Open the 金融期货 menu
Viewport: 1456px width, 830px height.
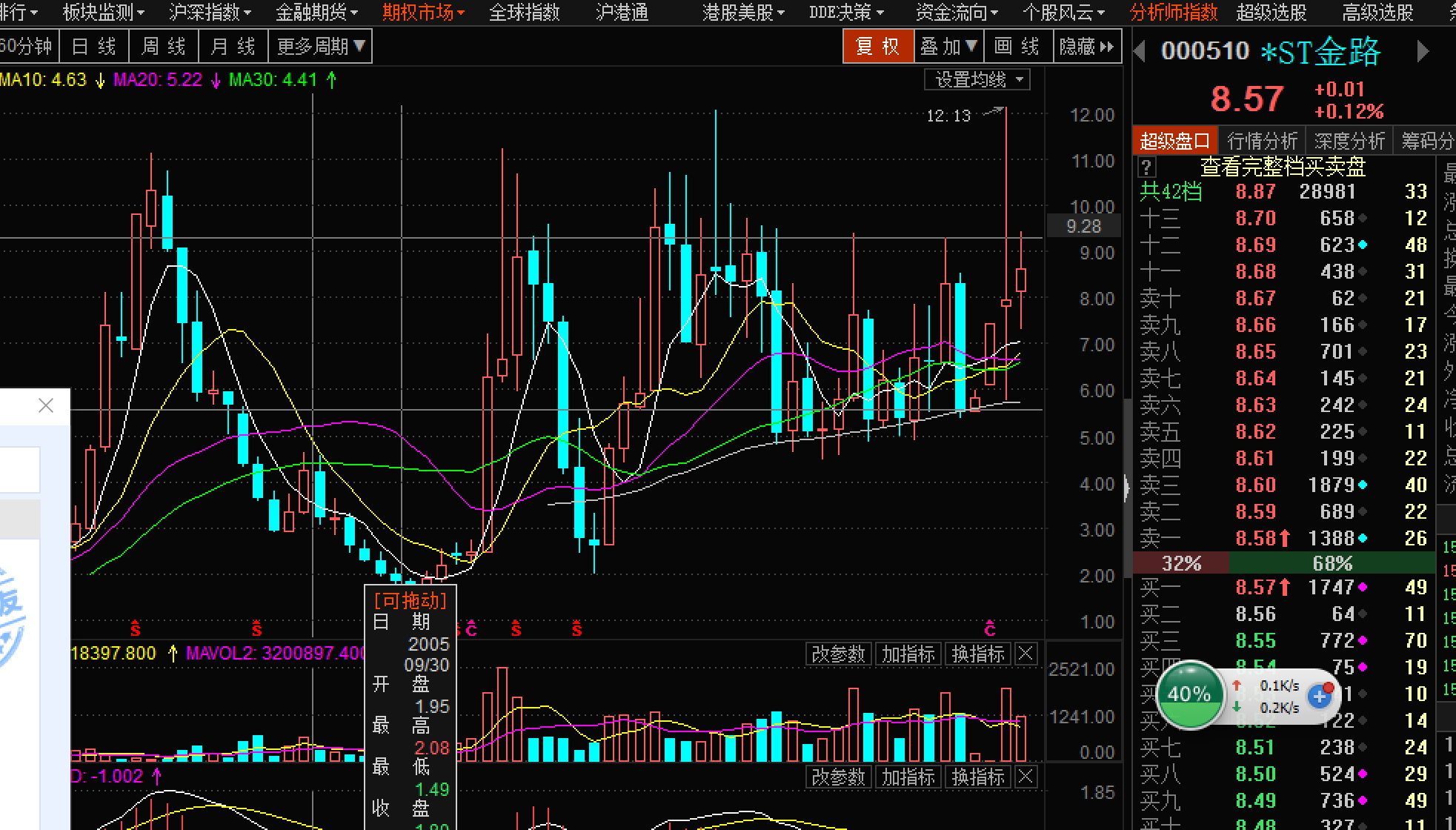[x=316, y=12]
